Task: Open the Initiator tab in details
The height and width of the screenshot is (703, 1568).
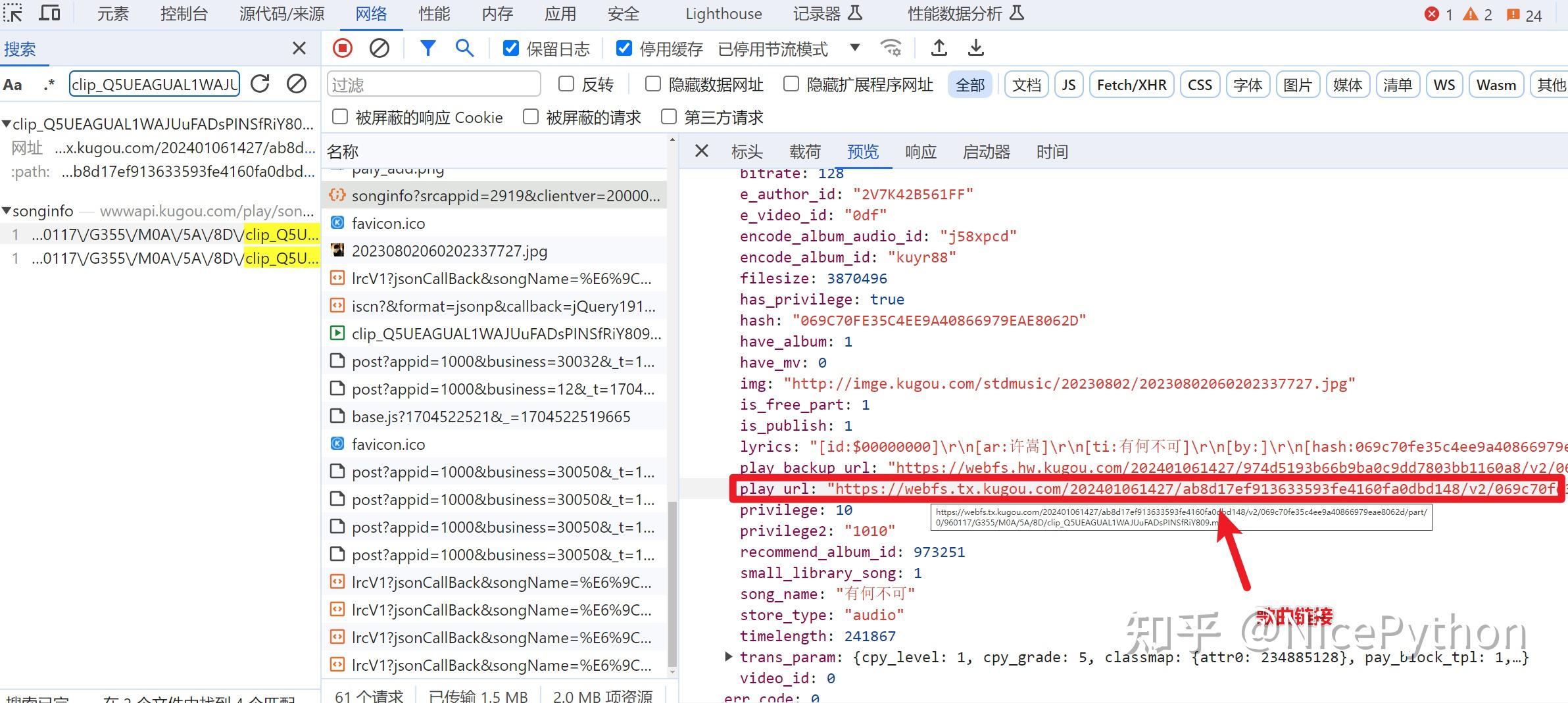Action: [987, 152]
